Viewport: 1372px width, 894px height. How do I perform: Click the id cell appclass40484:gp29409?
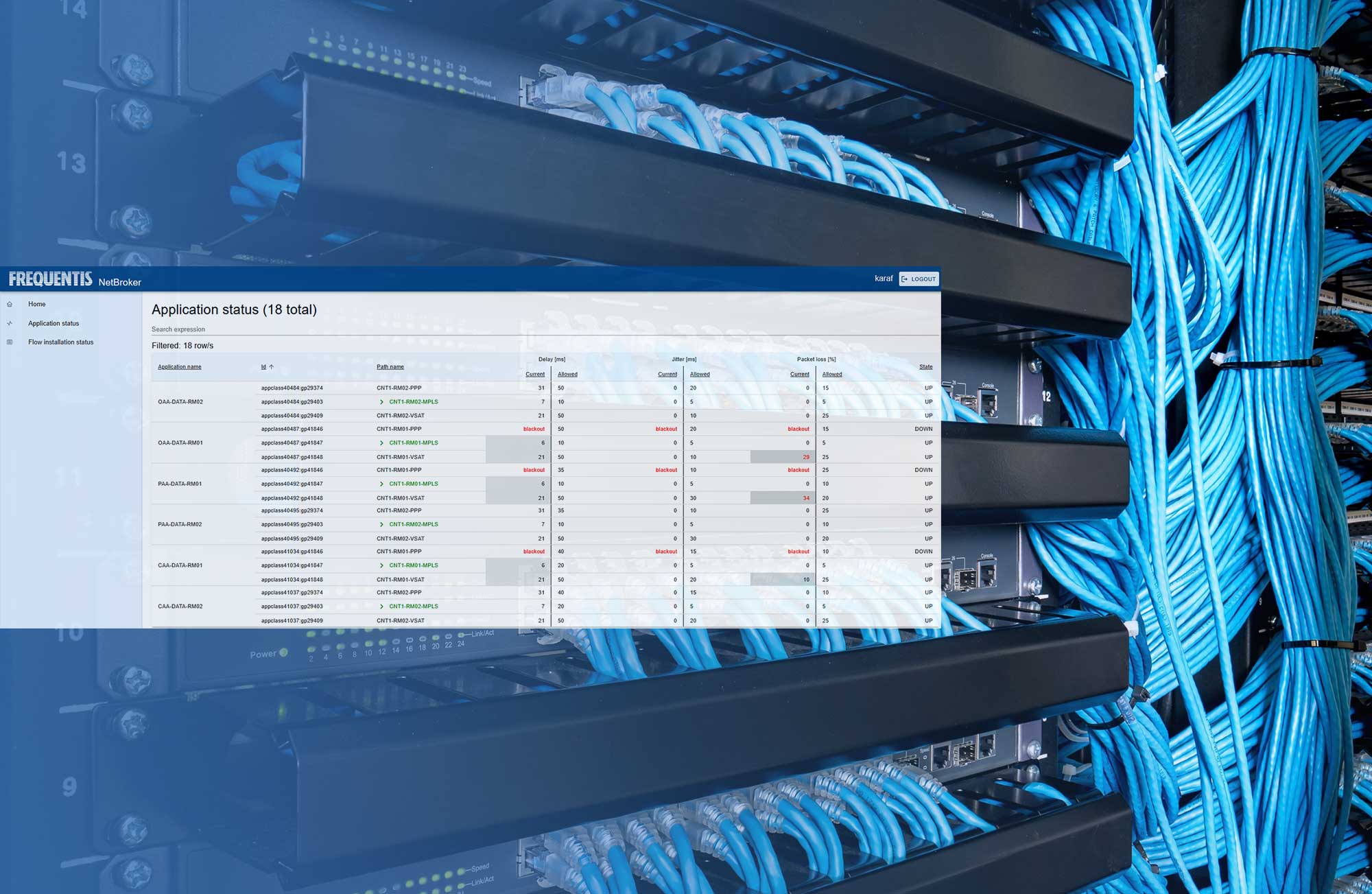point(292,416)
